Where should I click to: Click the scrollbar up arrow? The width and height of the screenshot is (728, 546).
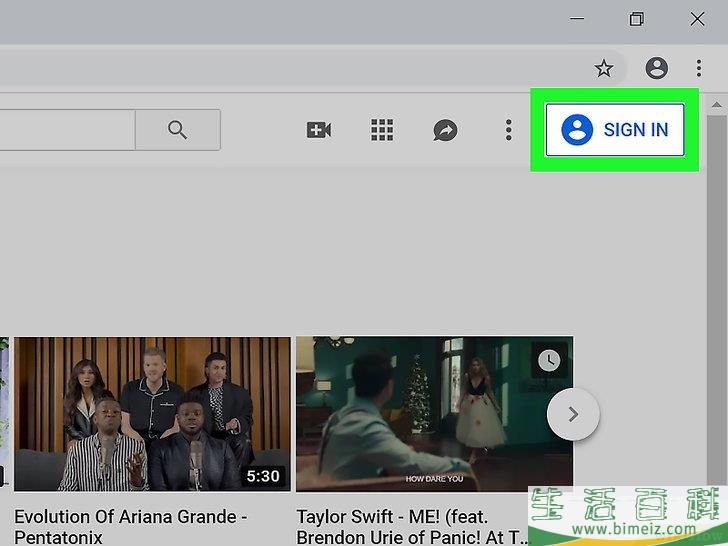click(716, 105)
